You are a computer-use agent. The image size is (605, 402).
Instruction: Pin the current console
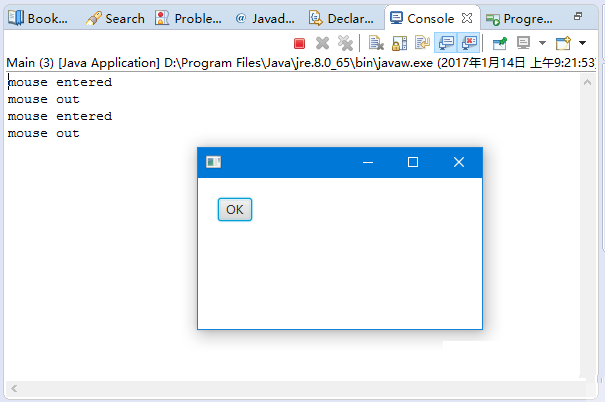pos(500,43)
